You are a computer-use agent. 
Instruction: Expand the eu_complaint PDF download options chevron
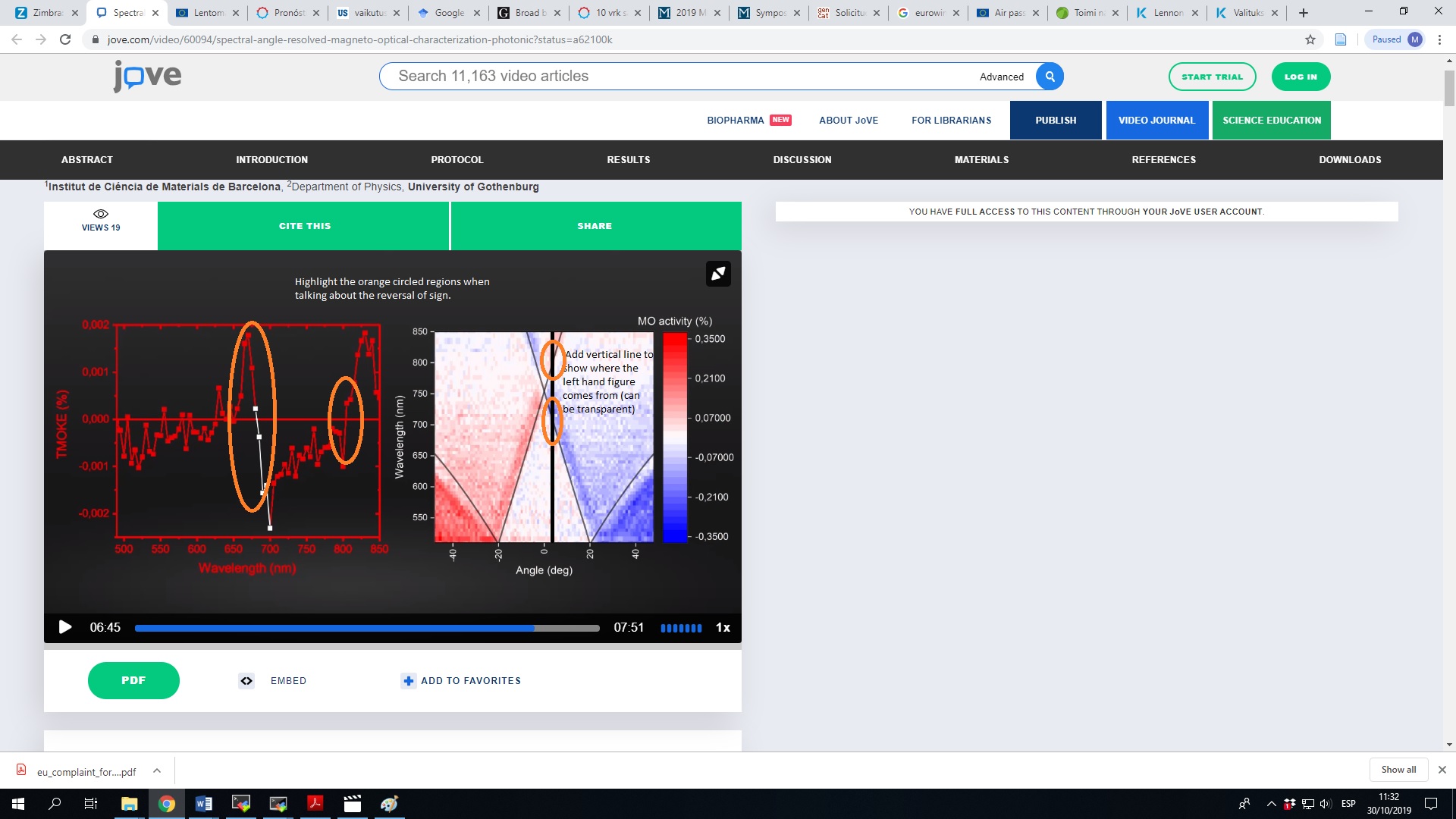pyautogui.click(x=157, y=771)
